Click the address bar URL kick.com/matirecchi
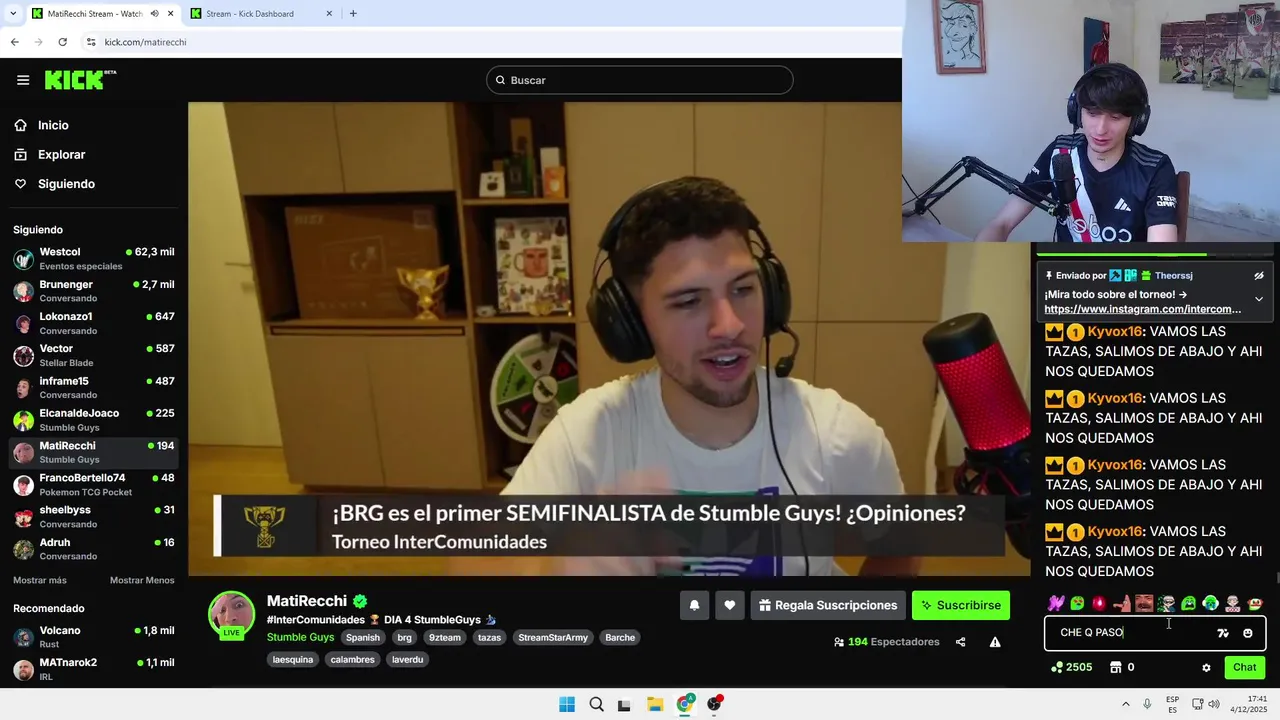Image resolution: width=1280 pixels, height=720 pixels. [x=145, y=42]
